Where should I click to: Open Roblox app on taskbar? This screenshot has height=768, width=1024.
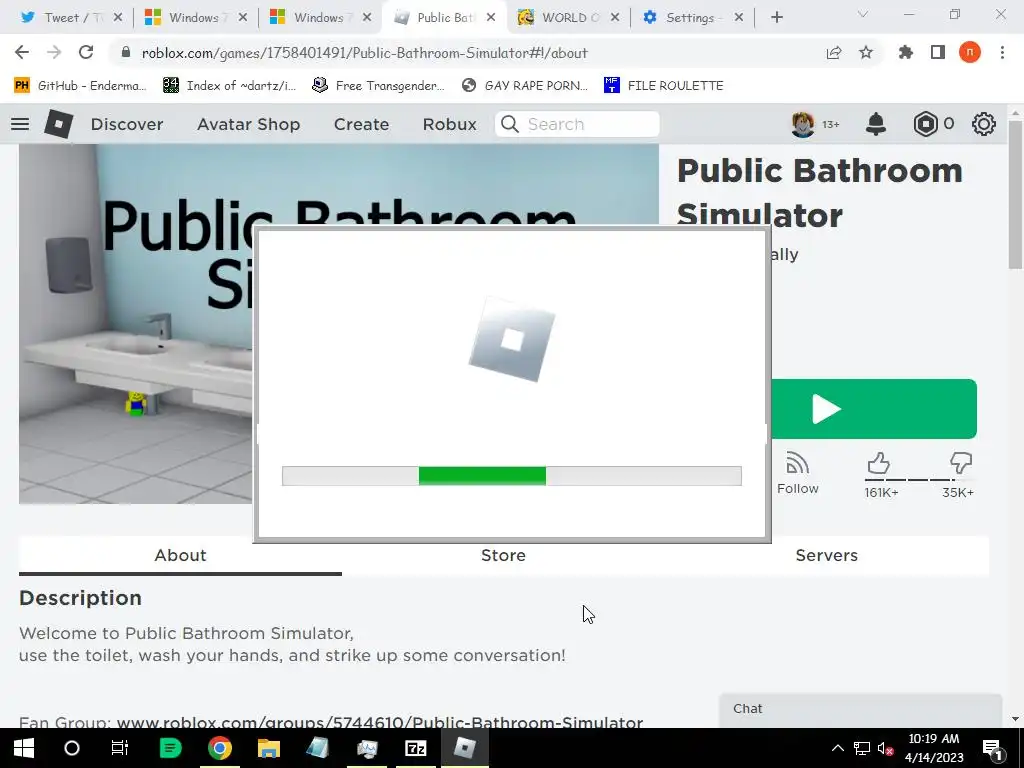[464, 748]
